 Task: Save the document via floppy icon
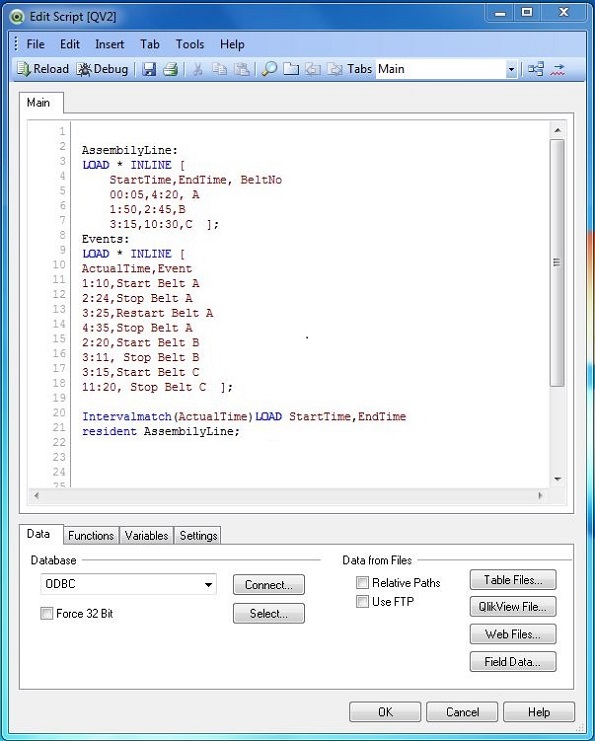click(149, 69)
